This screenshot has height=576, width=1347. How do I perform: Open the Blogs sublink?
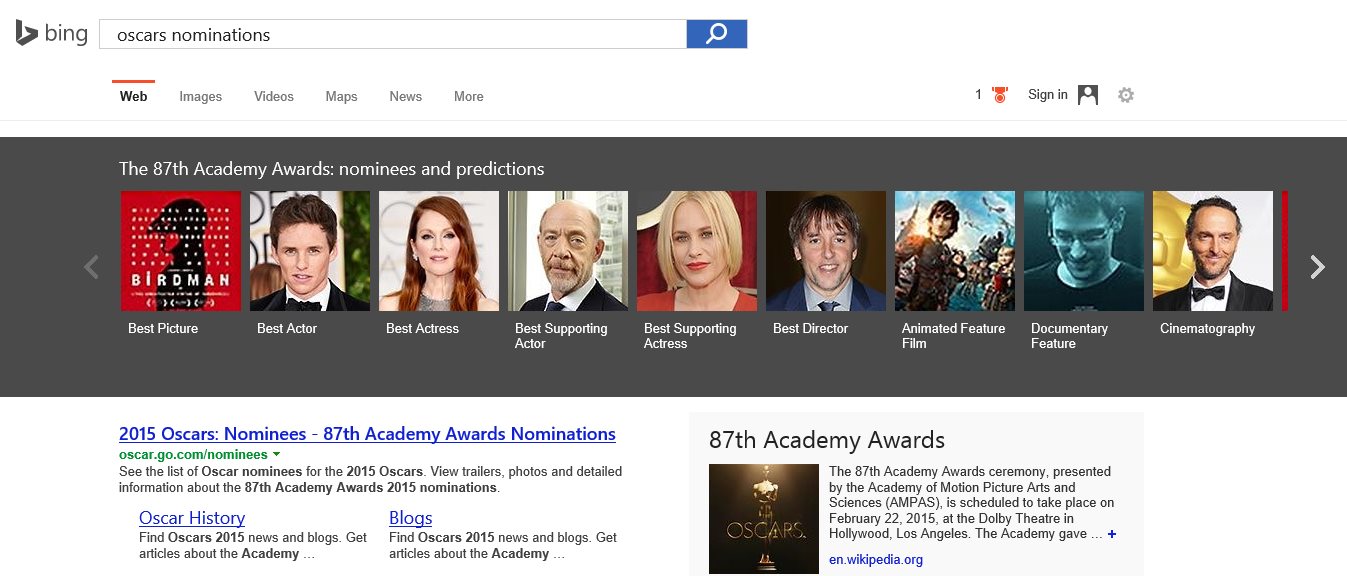coord(411,518)
